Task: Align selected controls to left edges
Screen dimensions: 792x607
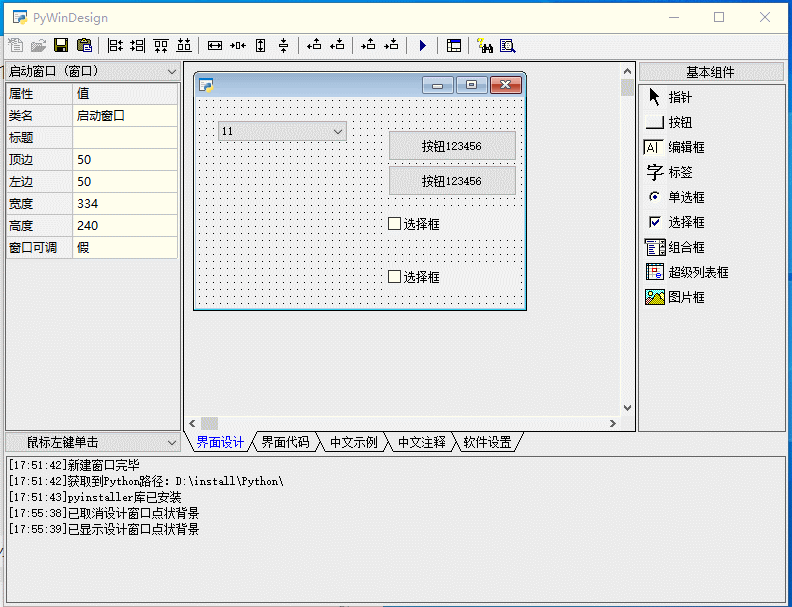Action: (x=115, y=45)
